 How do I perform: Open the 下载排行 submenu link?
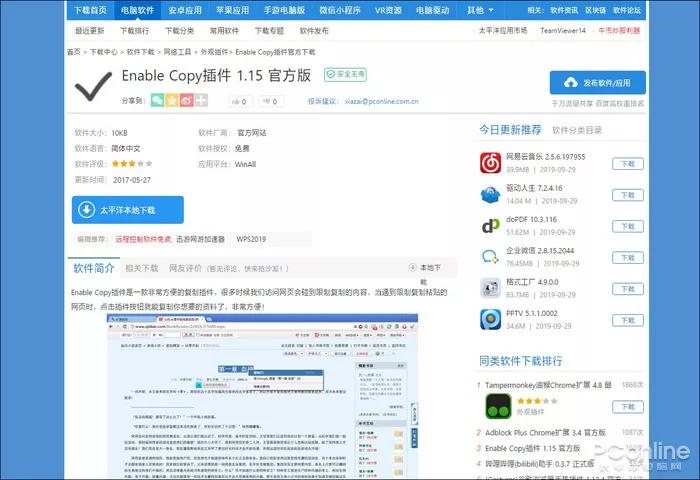pyautogui.click(x=134, y=31)
